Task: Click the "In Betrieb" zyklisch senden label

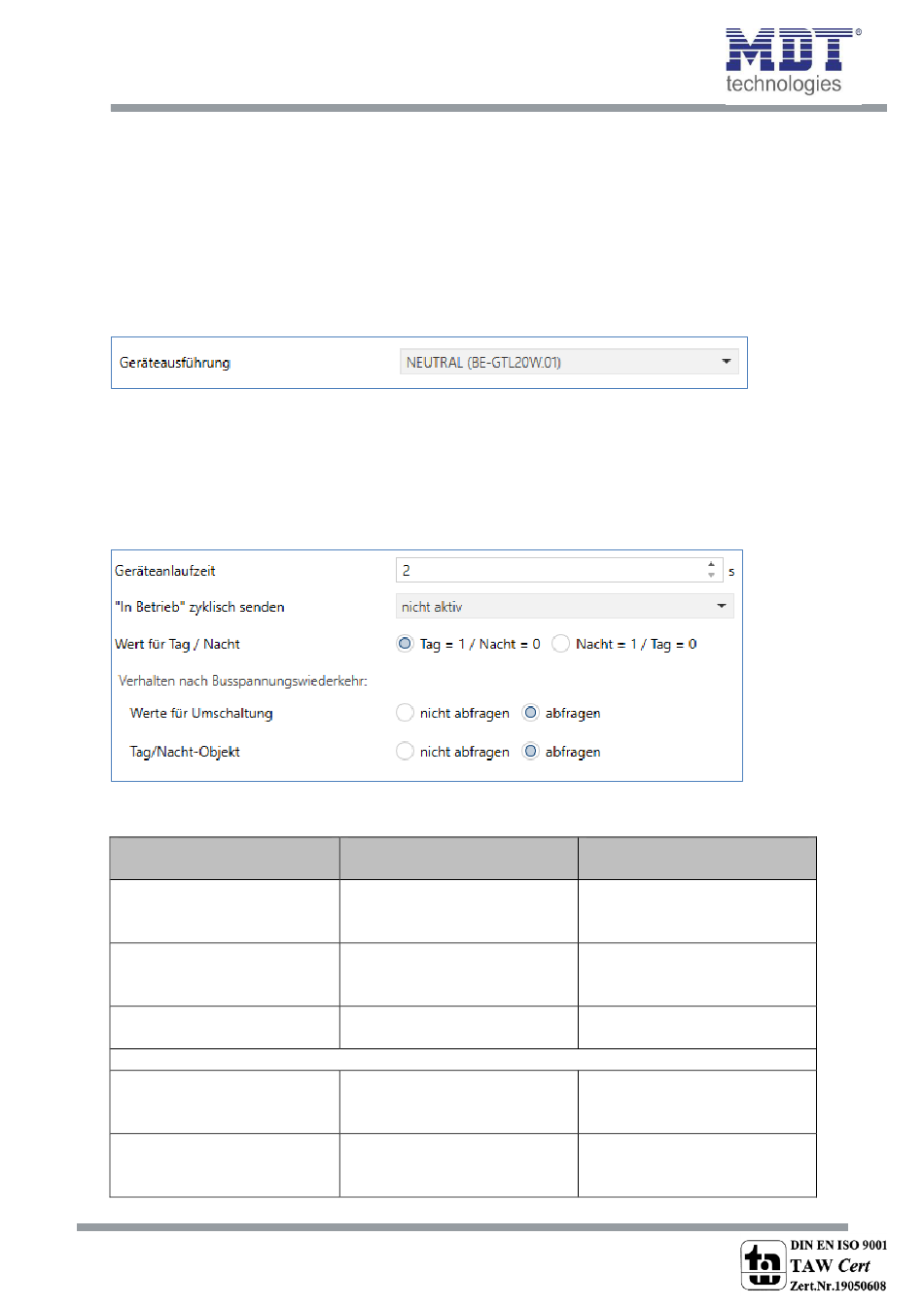Action: 199,607
